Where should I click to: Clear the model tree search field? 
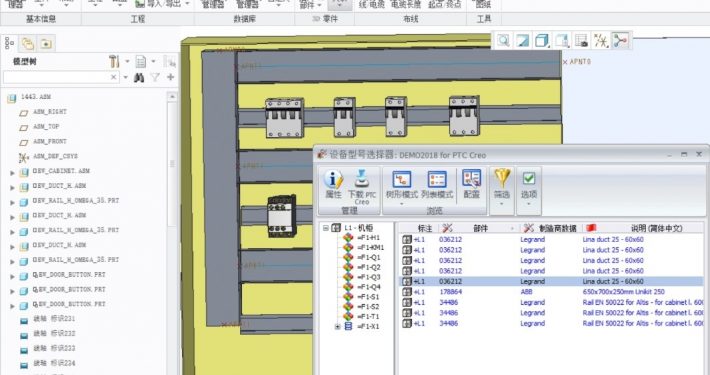pyautogui.click(x=114, y=77)
